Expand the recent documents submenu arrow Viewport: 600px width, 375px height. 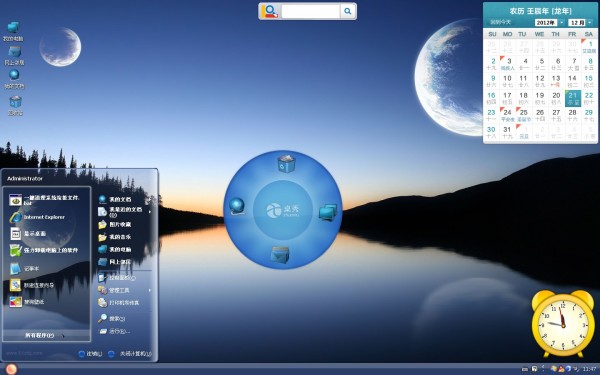150,212
